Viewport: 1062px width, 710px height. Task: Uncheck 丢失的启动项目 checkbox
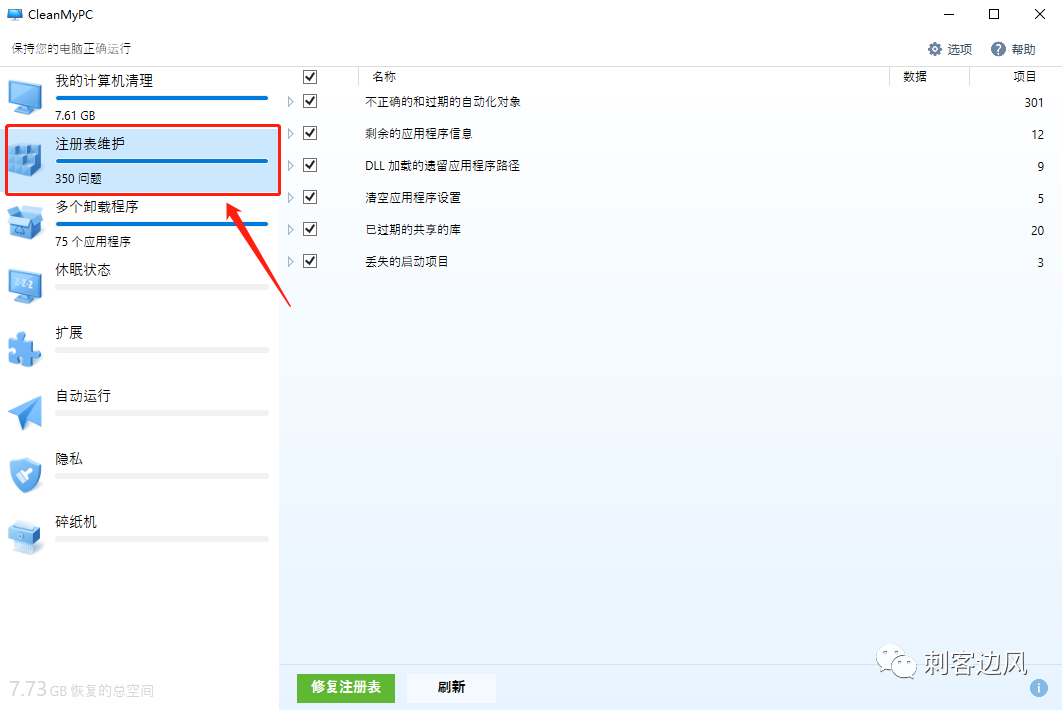(310, 261)
